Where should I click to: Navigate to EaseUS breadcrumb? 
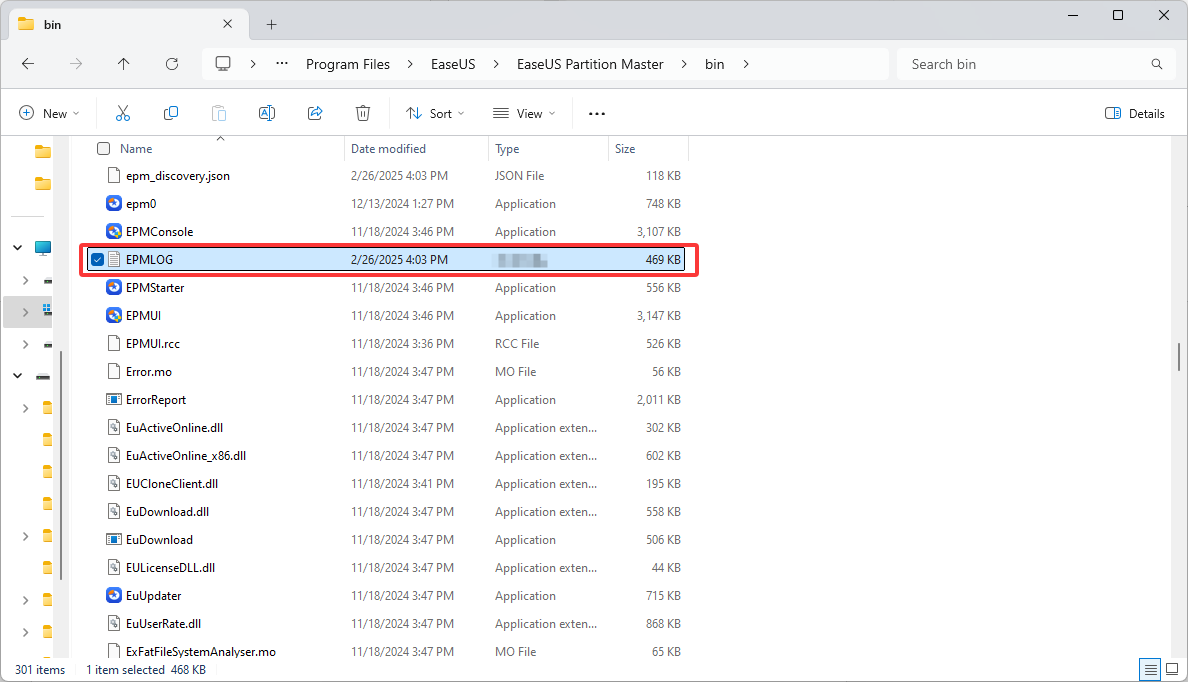coord(453,64)
